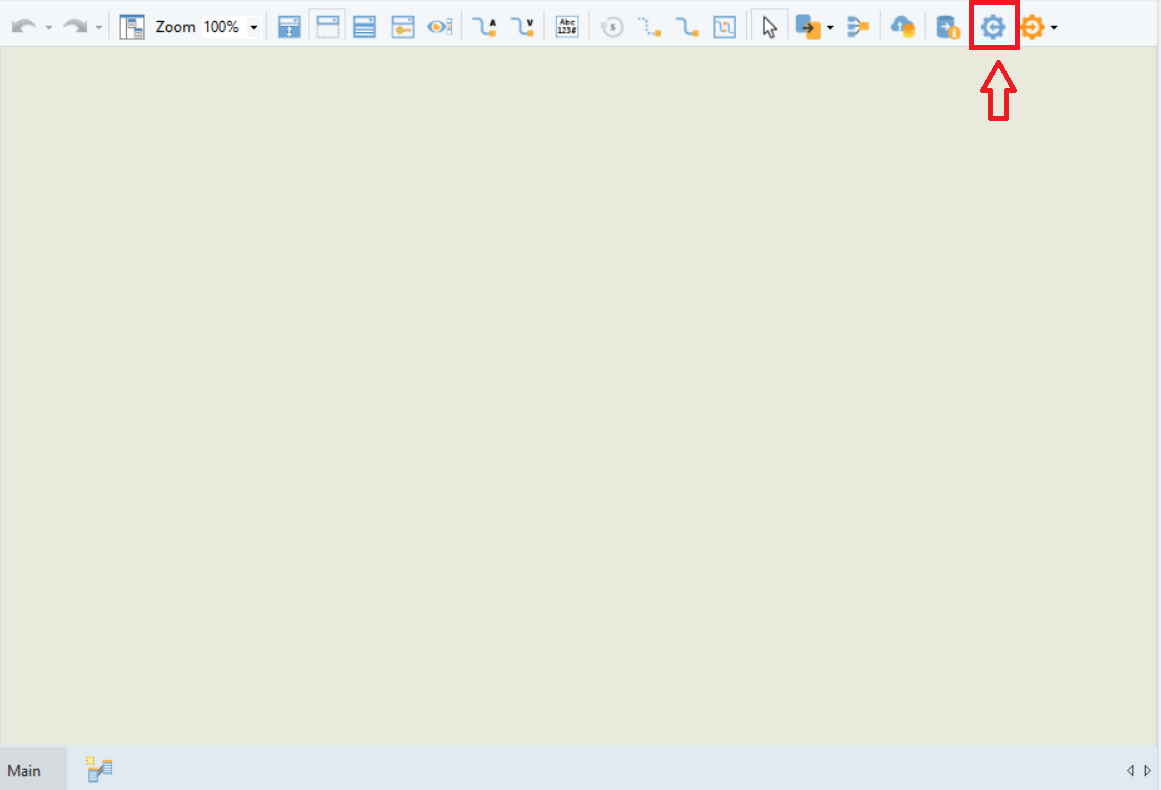This screenshot has height=790, width=1161.
Task: Expand dropdown beside blue and orange boxes icon
Action: pyautogui.click(x=830, y=28)
